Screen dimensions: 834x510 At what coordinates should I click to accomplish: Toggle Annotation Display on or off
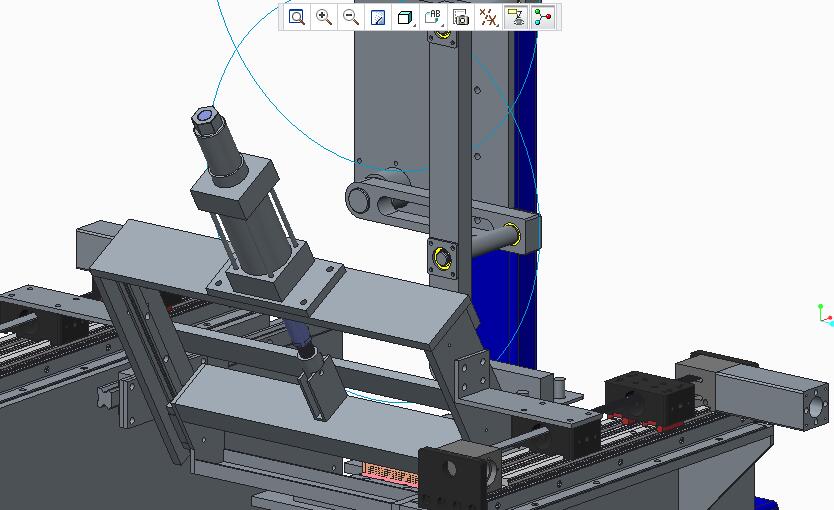pyautogui.click(x=516, y=17)
